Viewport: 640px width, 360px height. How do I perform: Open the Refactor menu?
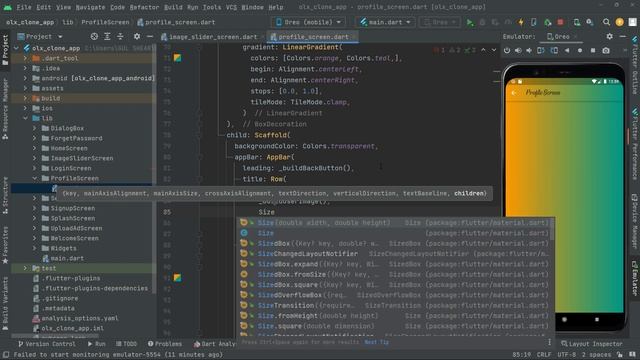click(x=144, y=7)
